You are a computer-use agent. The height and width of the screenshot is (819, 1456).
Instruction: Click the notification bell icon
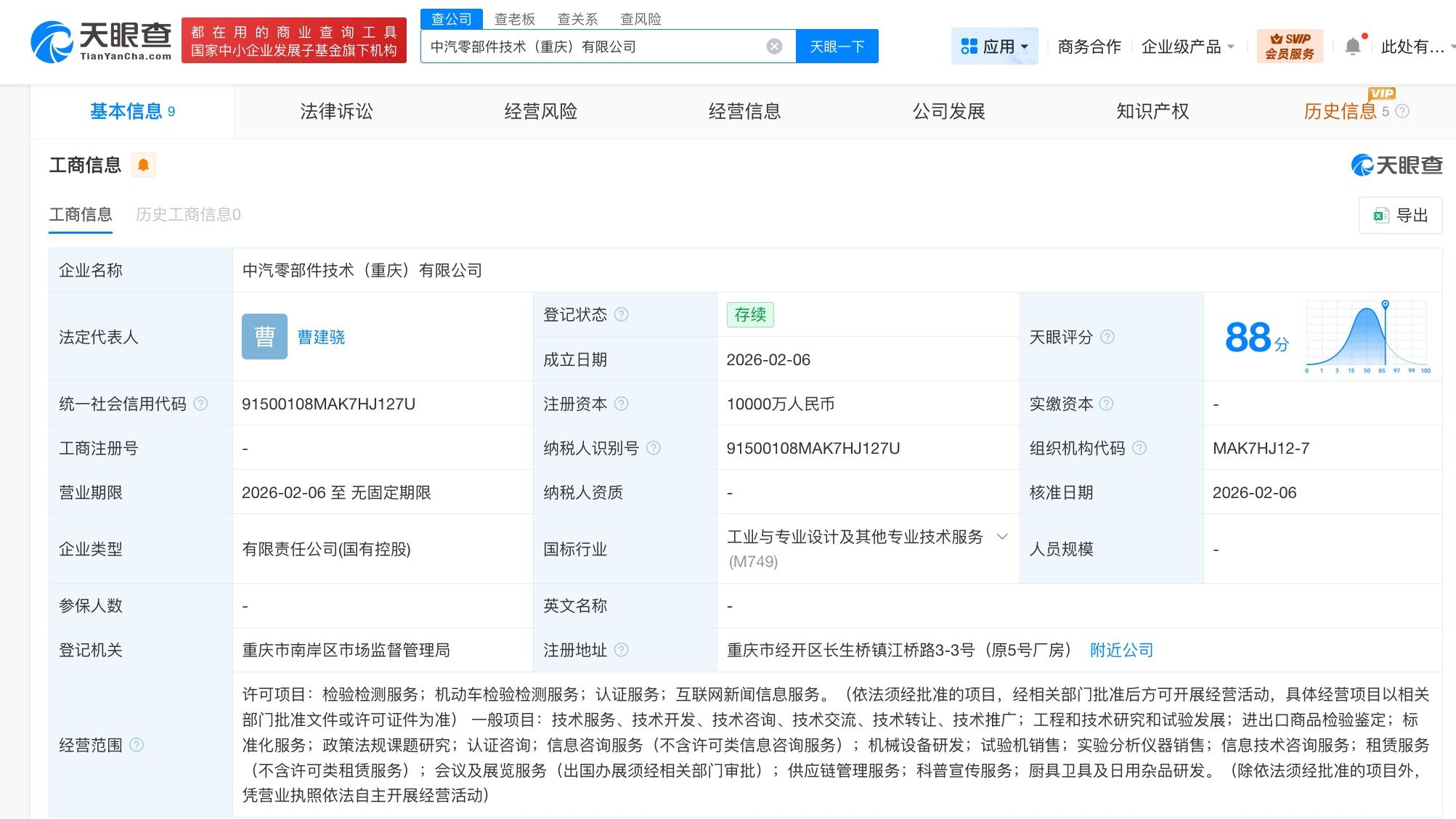click(x=1352, y=46)
